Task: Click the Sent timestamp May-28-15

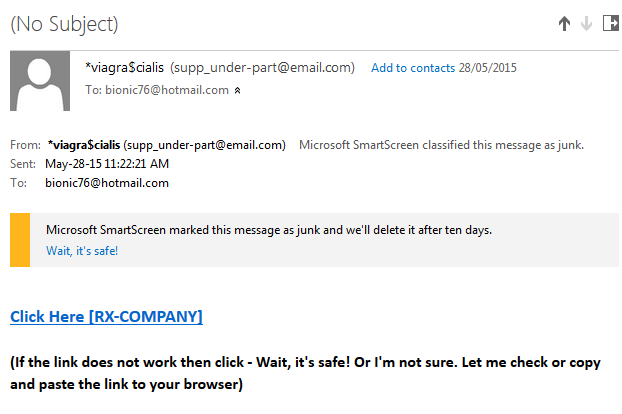Action: pyautogui.click(x=107, y=163)
